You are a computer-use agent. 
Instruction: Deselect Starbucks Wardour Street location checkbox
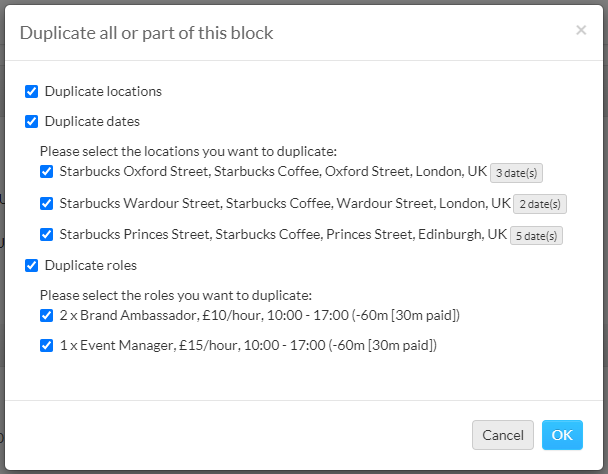(x=47, y=203)
